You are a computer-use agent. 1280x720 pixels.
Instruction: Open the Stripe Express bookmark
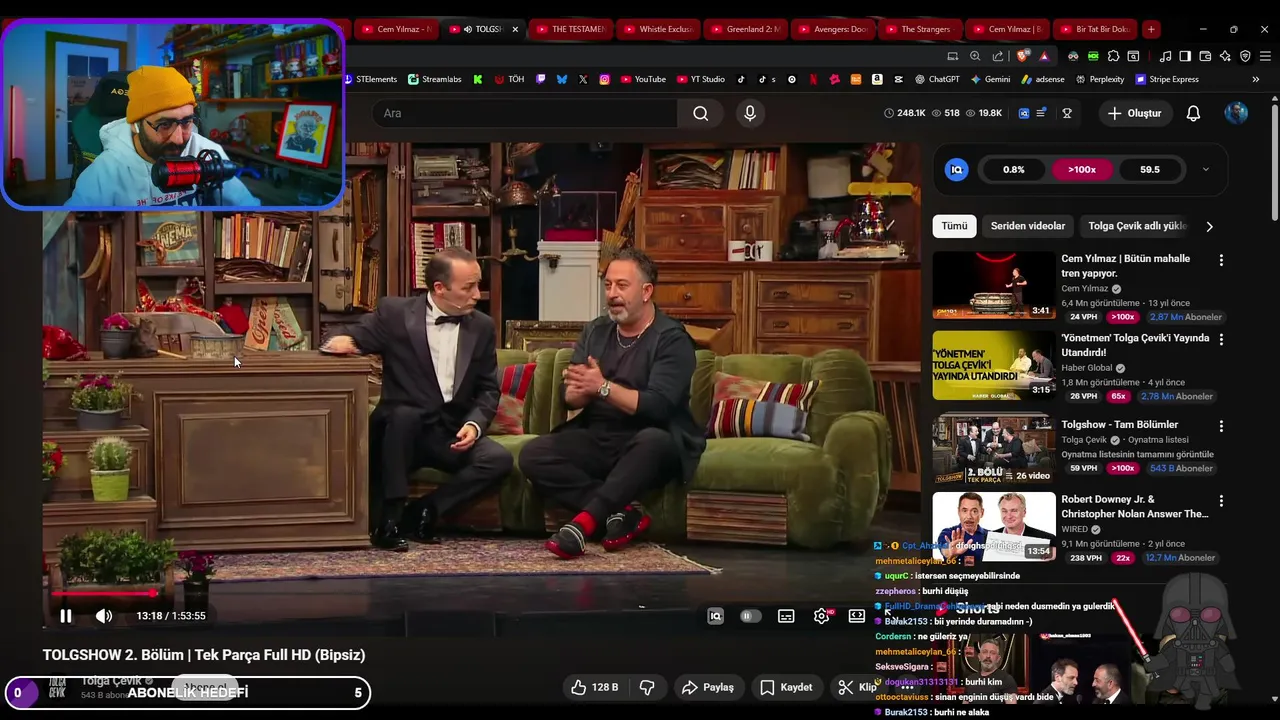1167,79
